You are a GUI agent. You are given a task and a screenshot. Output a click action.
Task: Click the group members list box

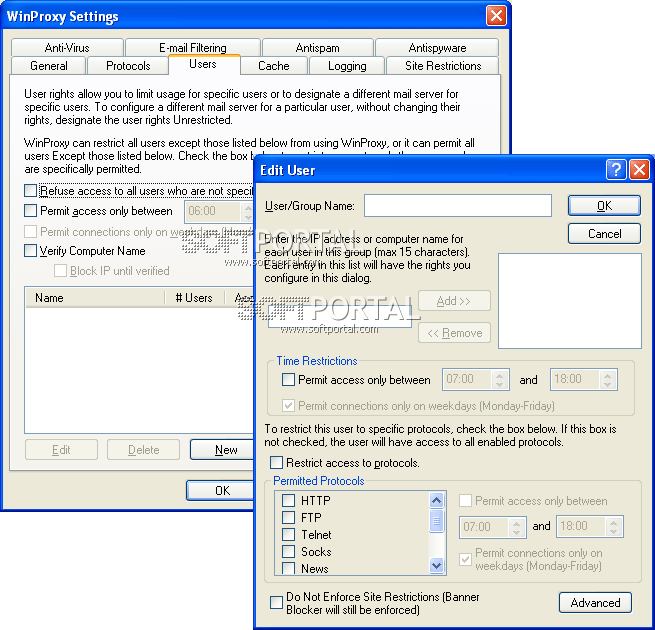point(570,301)
